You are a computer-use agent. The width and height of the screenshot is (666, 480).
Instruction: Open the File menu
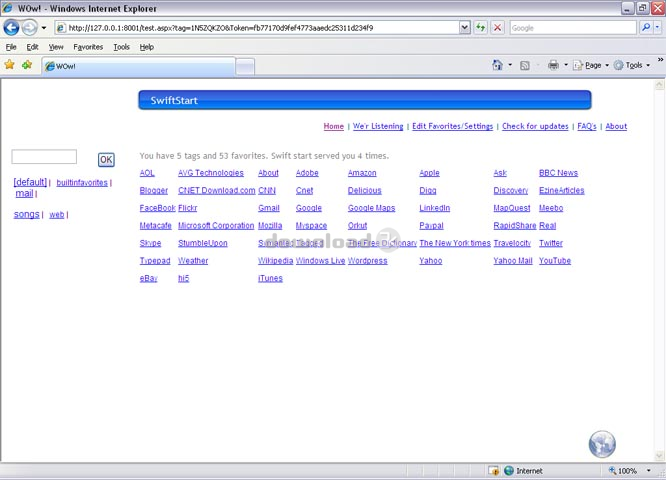coord(11,47)
